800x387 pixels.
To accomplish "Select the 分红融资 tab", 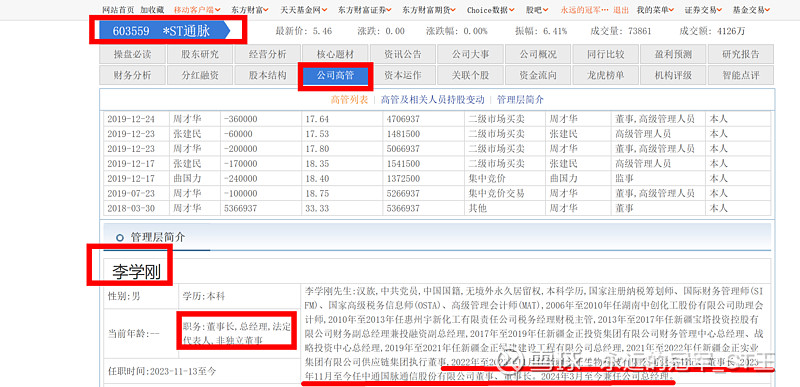I will 199,75.
